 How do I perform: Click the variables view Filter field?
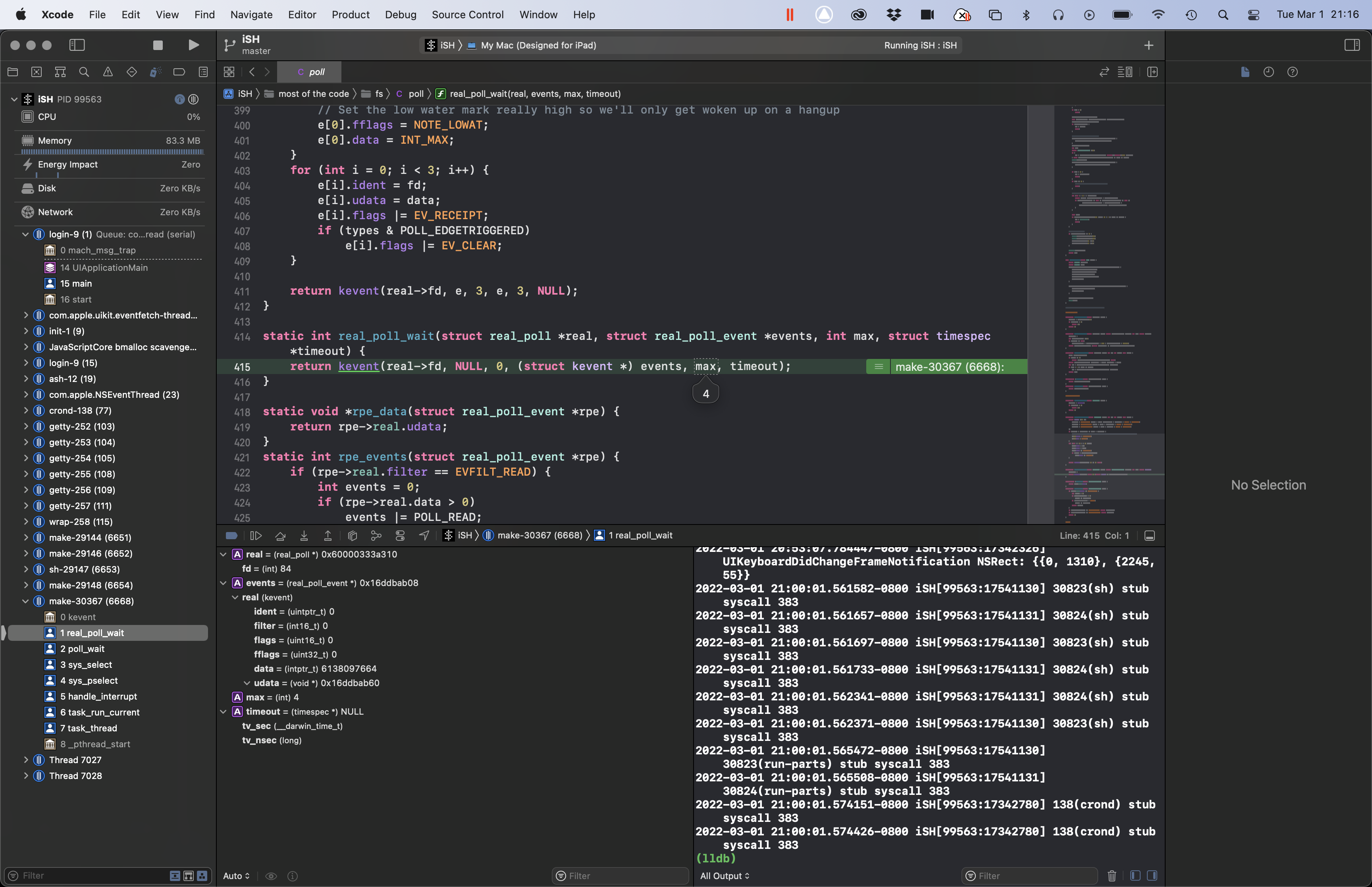click(620, 876)
